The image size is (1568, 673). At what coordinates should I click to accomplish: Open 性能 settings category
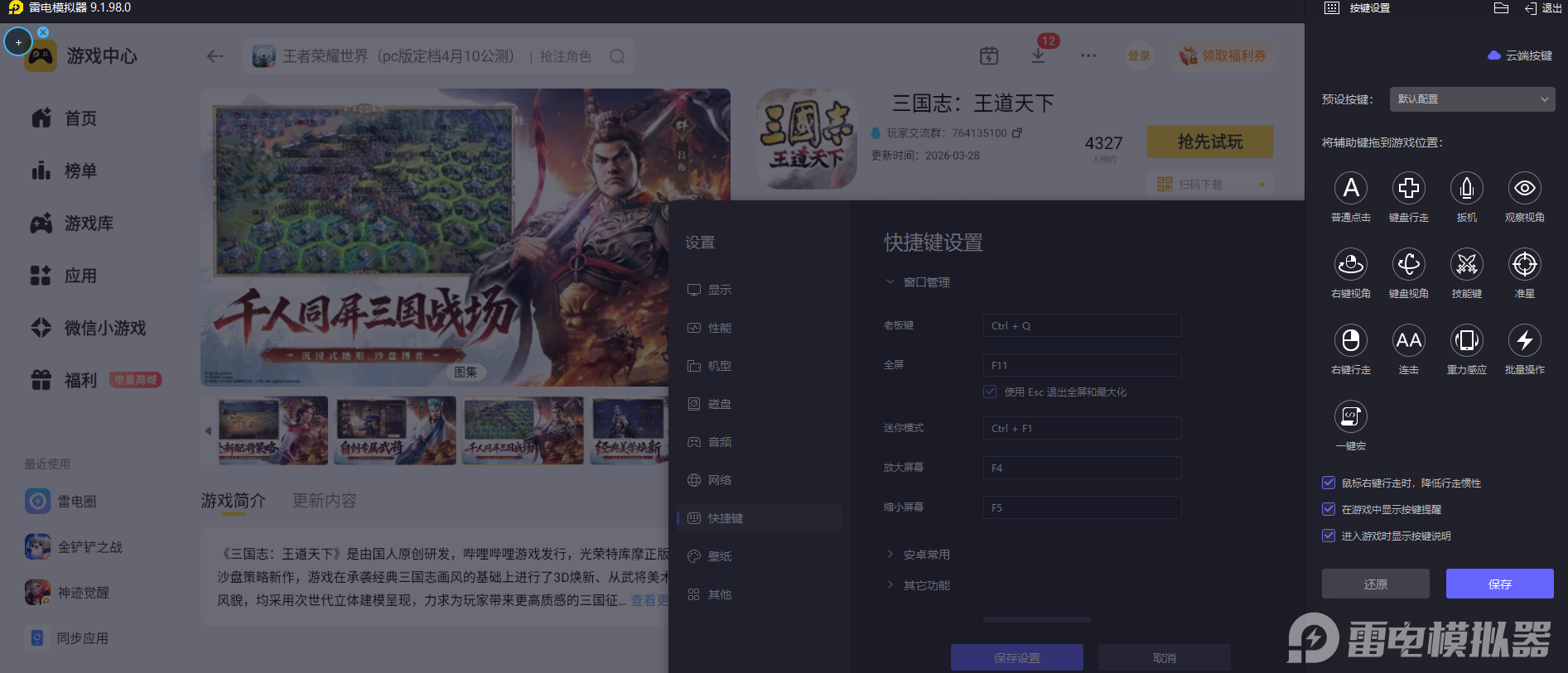point(760,328)
